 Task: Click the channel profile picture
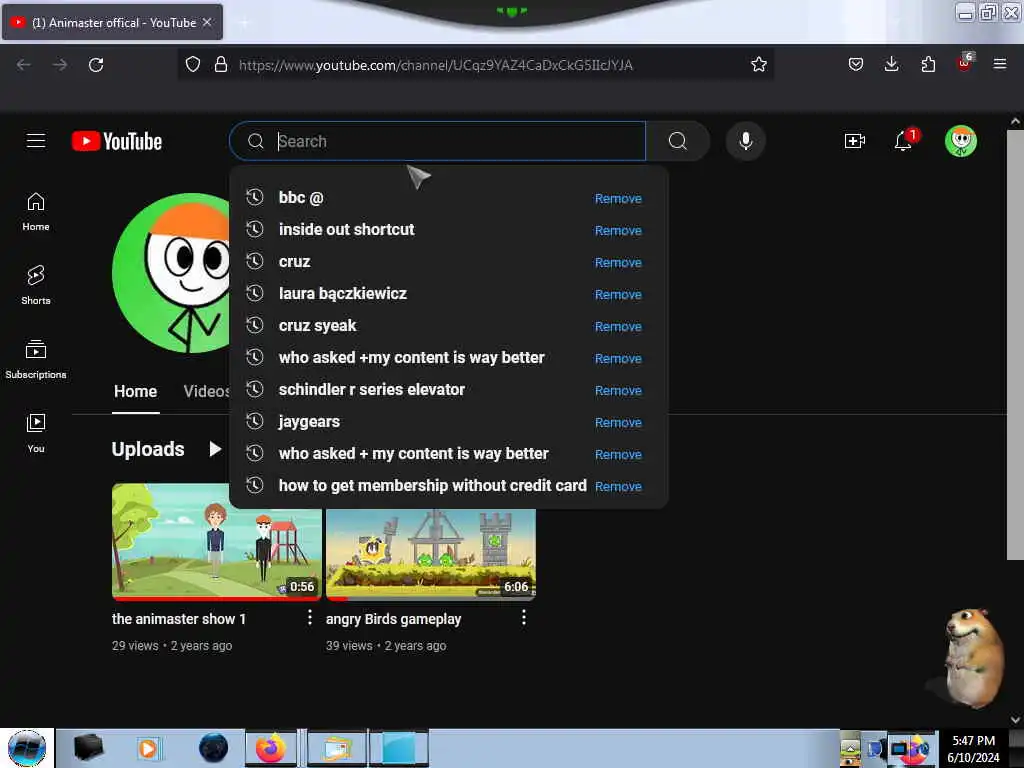(171, 273)
